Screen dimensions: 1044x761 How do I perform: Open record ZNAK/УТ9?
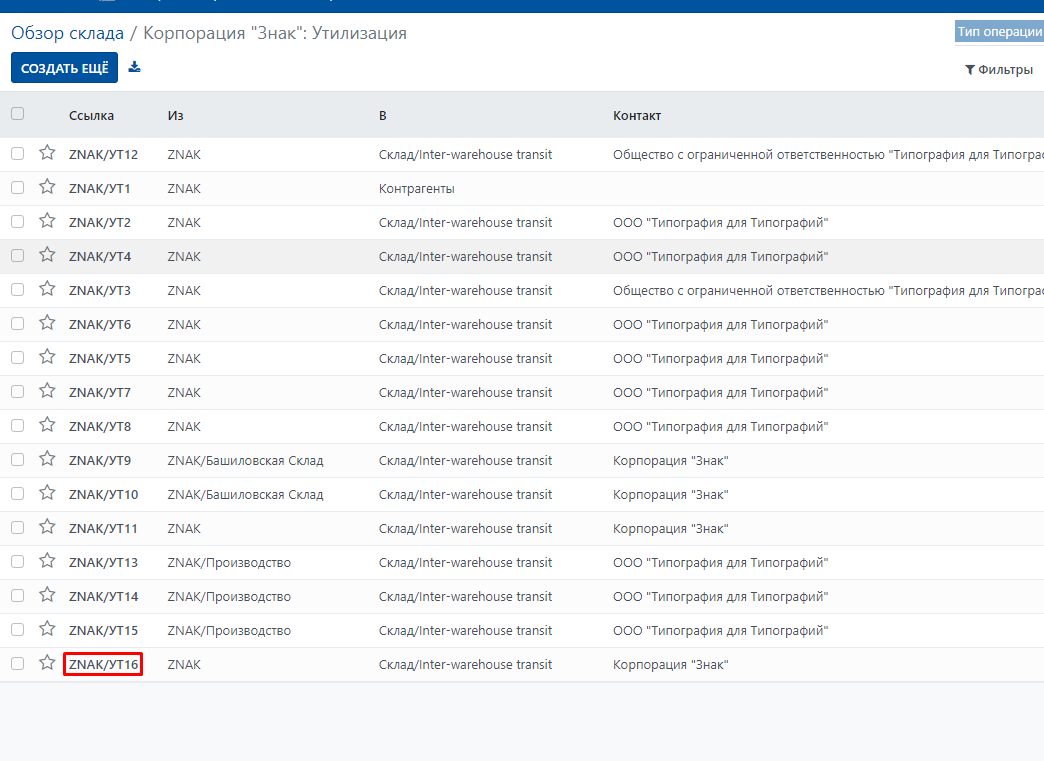click(x=100, y=461)
